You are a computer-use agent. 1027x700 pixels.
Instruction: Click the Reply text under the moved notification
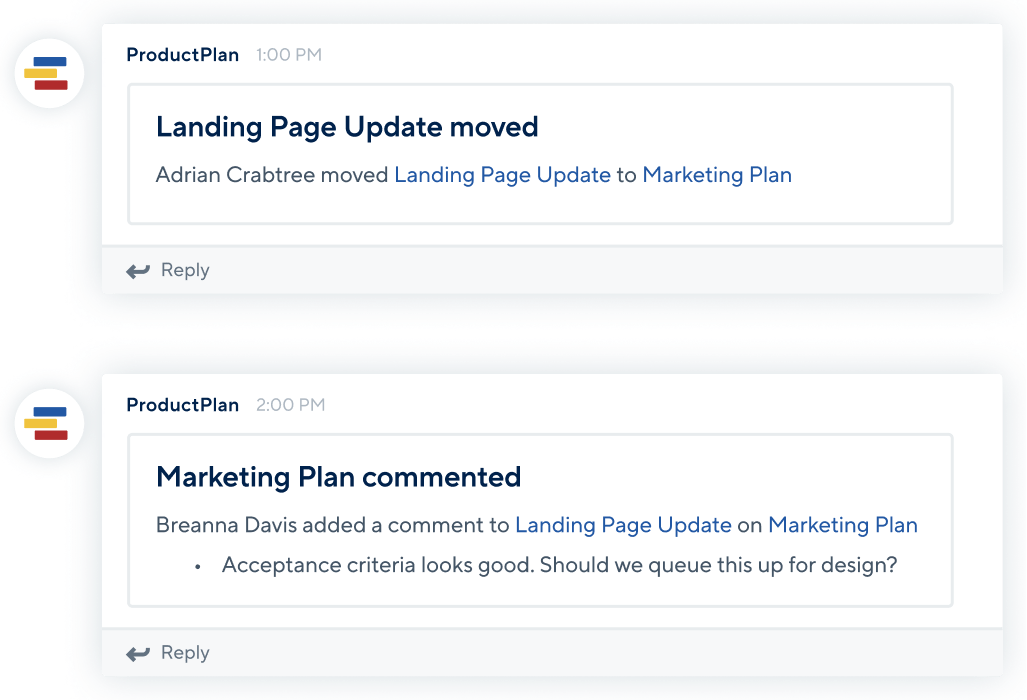click(x=185, y=270)
